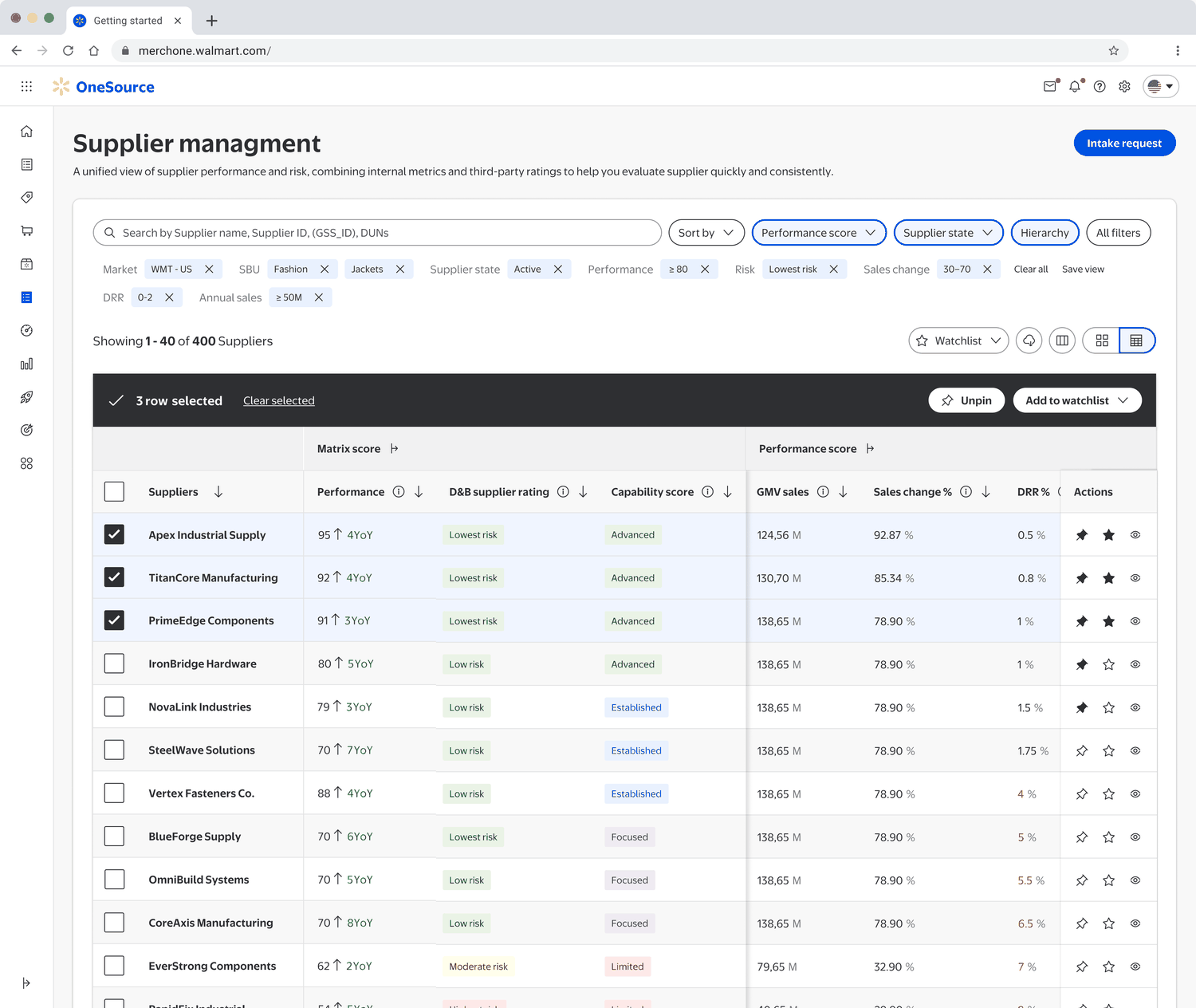The image size is (1196, 1008).
Task: Check the select-all header checkbox
Action: [x=114, y=491]
